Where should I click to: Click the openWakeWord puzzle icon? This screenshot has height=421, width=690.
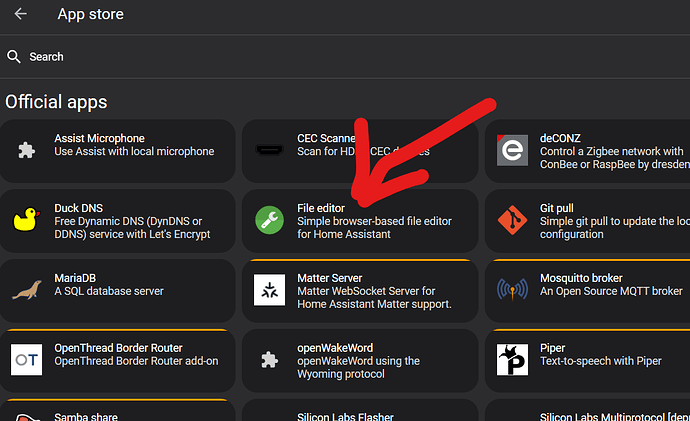tap(269, 360)
